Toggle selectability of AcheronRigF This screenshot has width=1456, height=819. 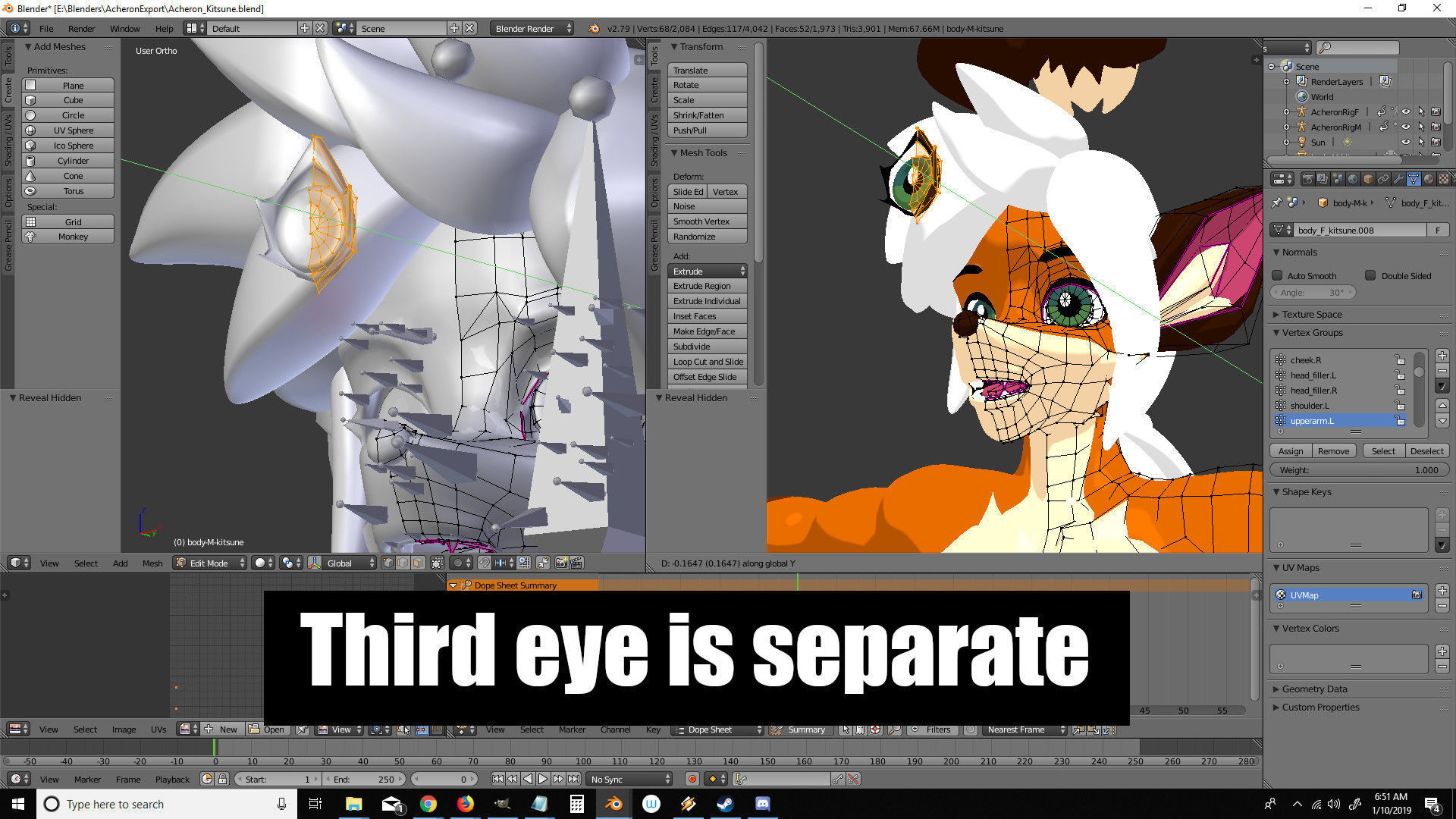(x=1421, y=111)
